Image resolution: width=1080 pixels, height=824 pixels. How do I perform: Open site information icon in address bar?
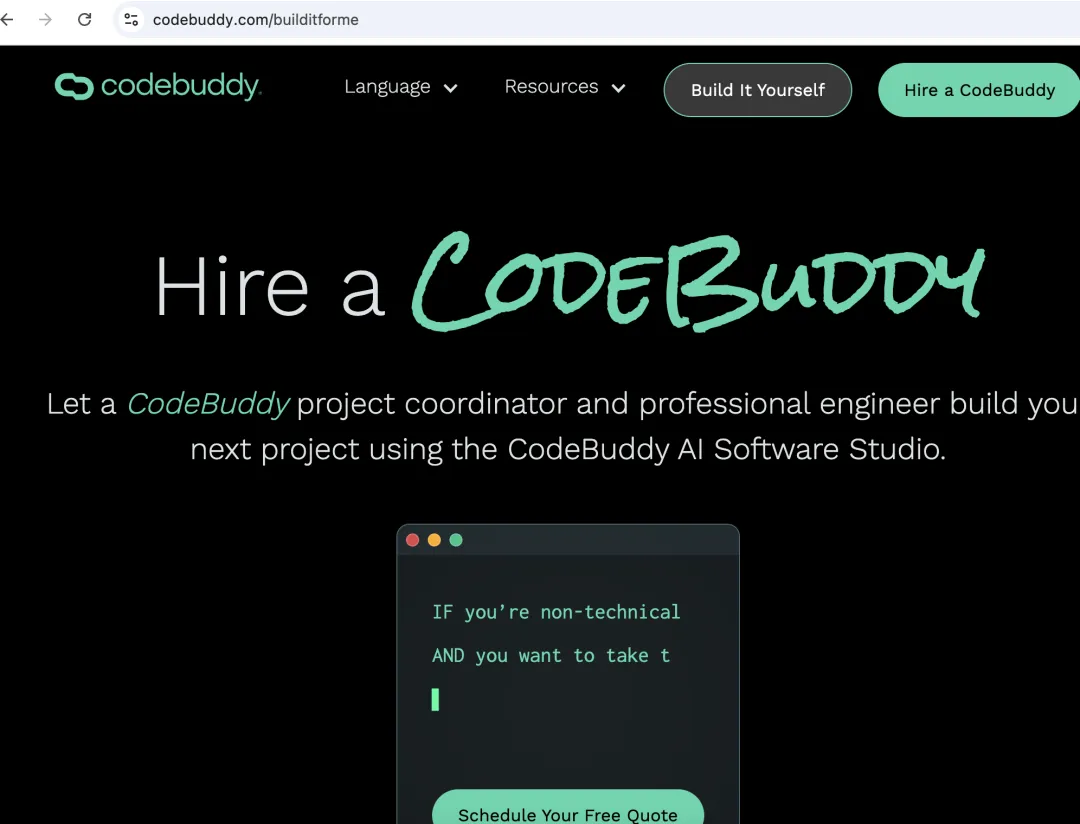tap(131, 19)
